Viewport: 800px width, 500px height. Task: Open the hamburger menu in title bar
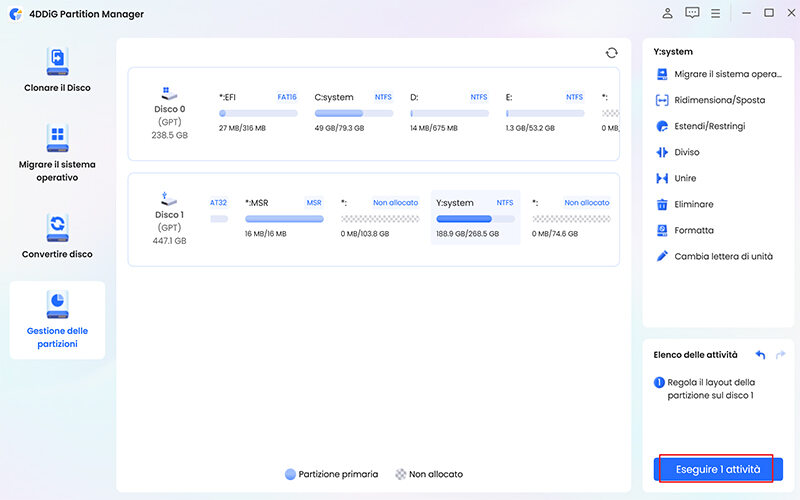pyautogui.click(x=717, y=13)
